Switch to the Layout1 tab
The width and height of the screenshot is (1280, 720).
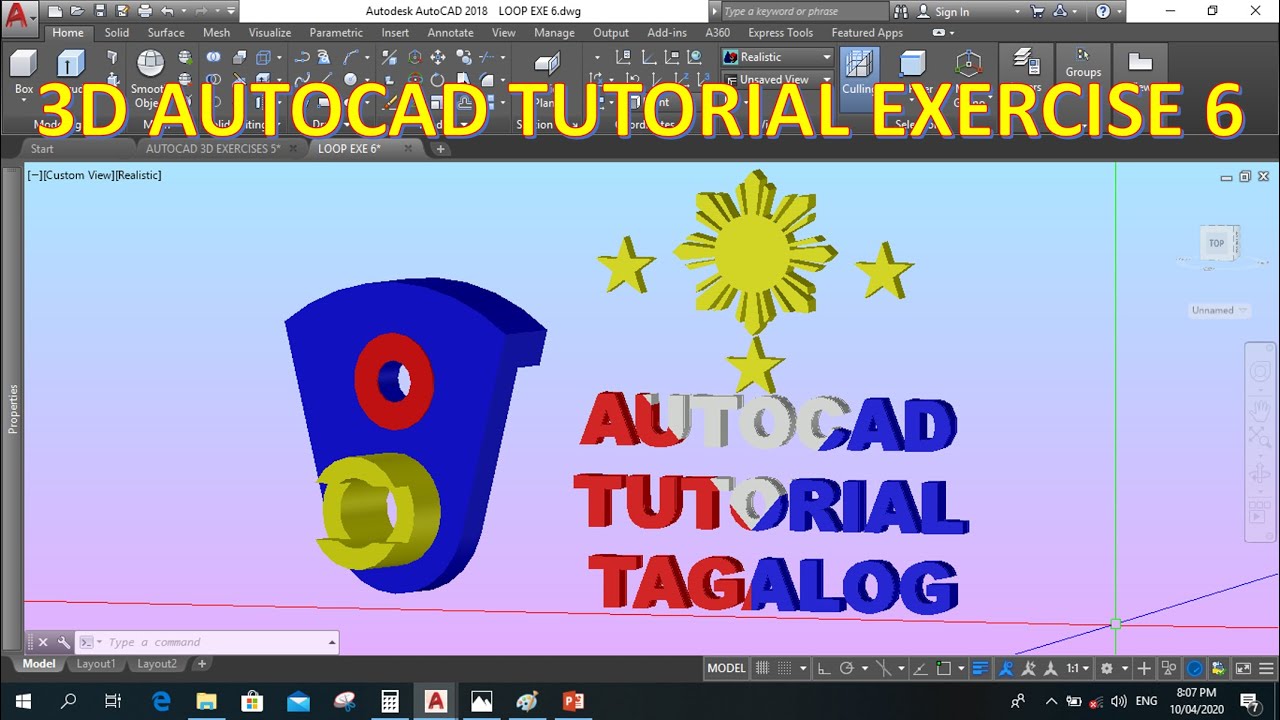tap(96, 664)
